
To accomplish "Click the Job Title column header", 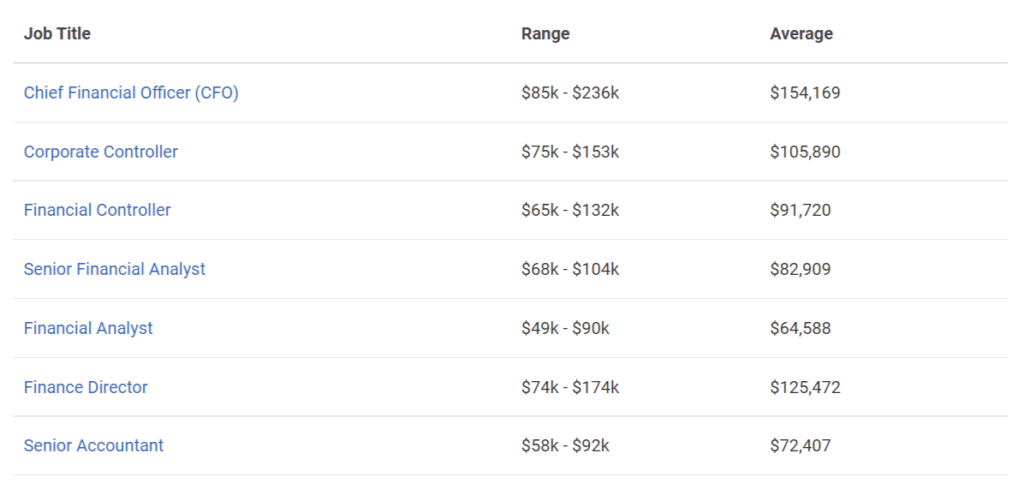I will [x=57, y=33].
